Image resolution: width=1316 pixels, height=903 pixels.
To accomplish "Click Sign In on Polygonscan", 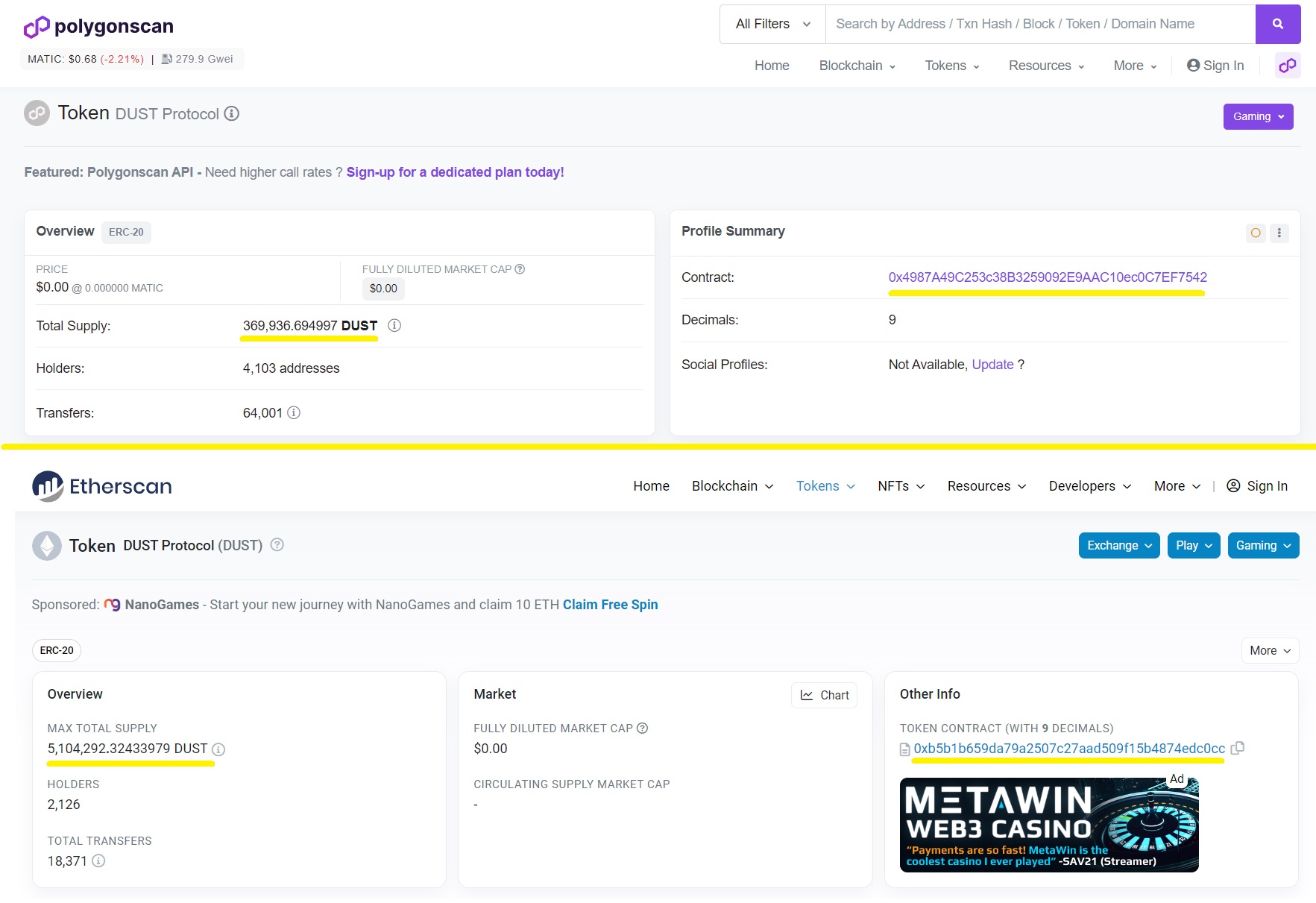I will coord(1215,66).
